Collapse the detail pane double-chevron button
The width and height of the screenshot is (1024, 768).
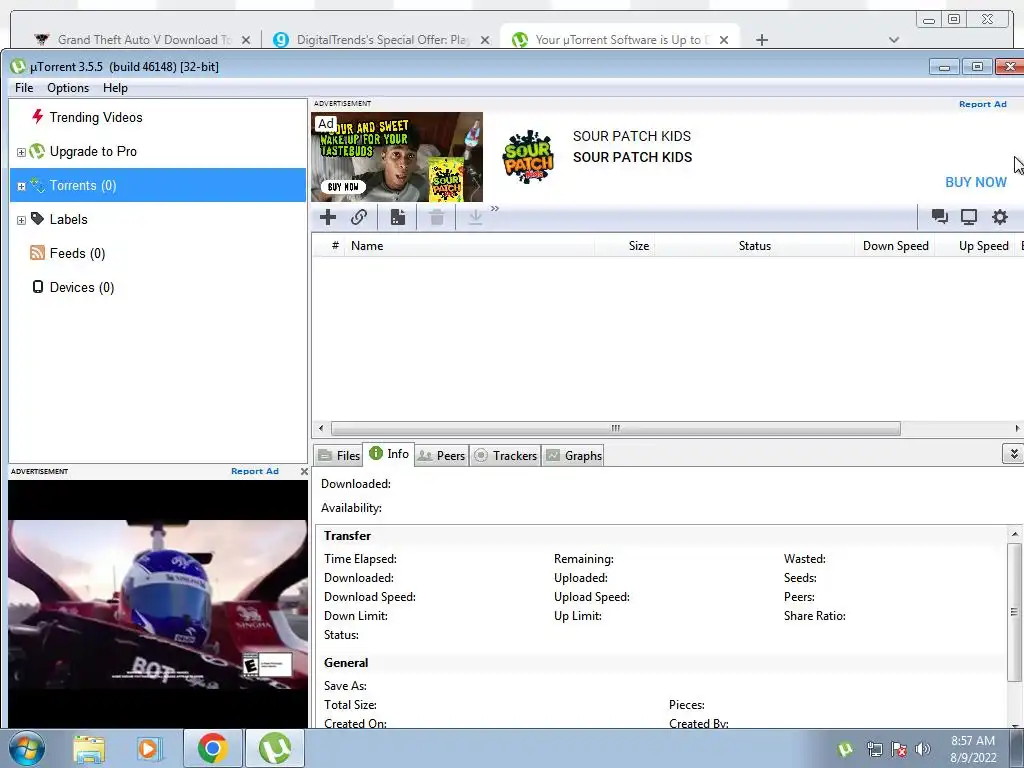pos(1013,453)
